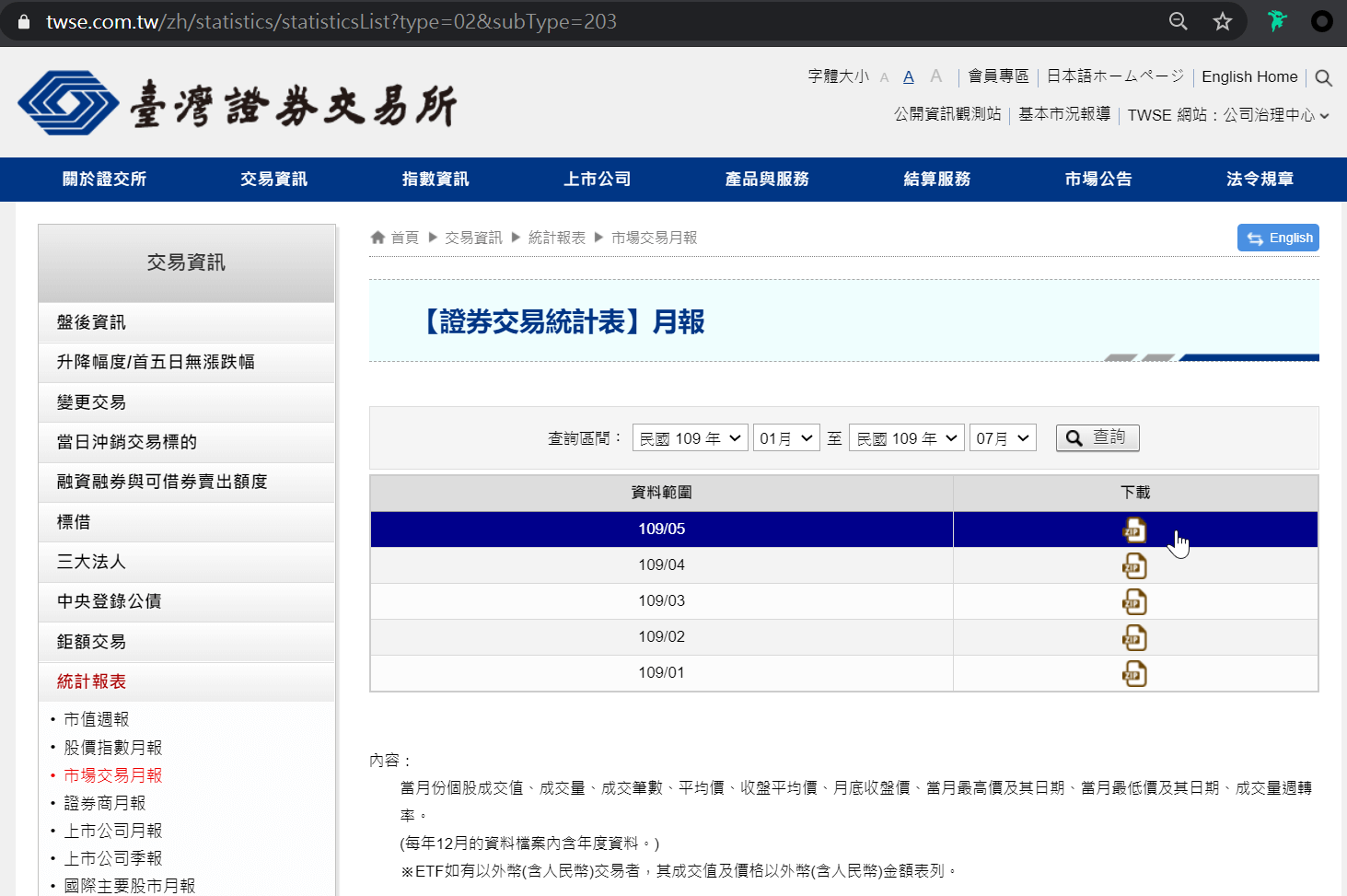Download the 109/02 ZIP file
The height and width of the screenshot is (896, 1347).
coord(1134,637)
